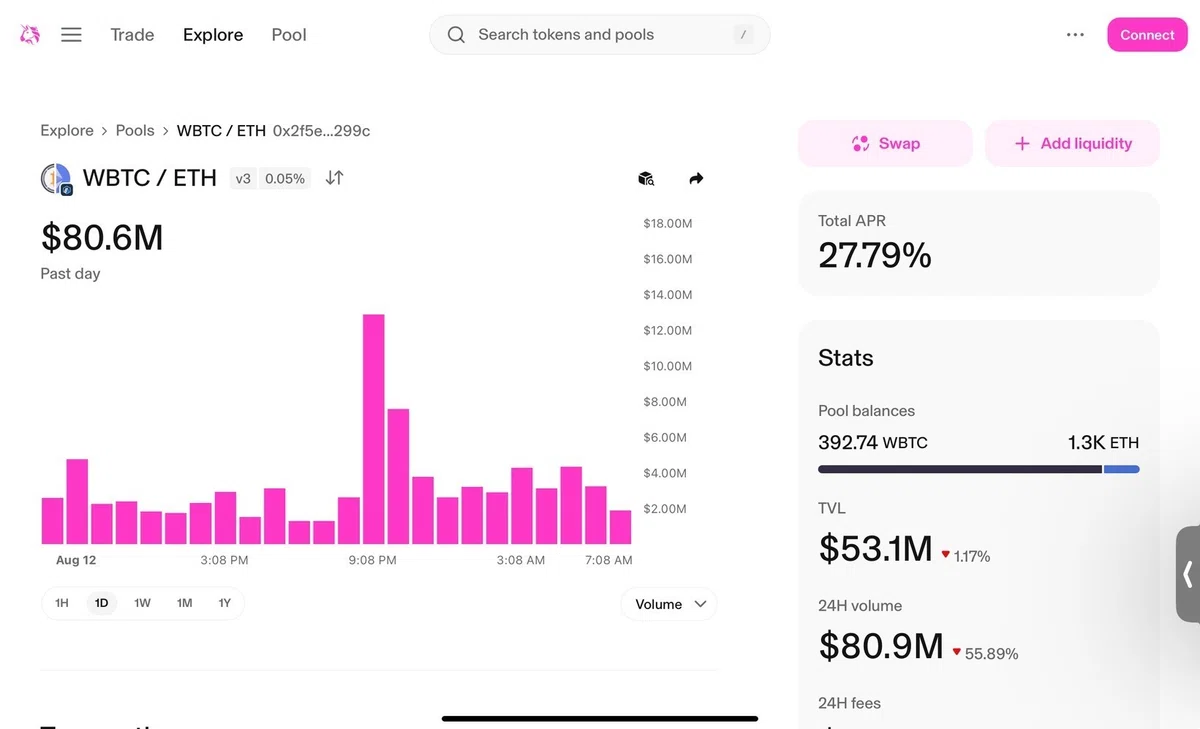Click the Aug 12 axis label
The width and height of the screenshot is (1200, 729).
[76, 560]
